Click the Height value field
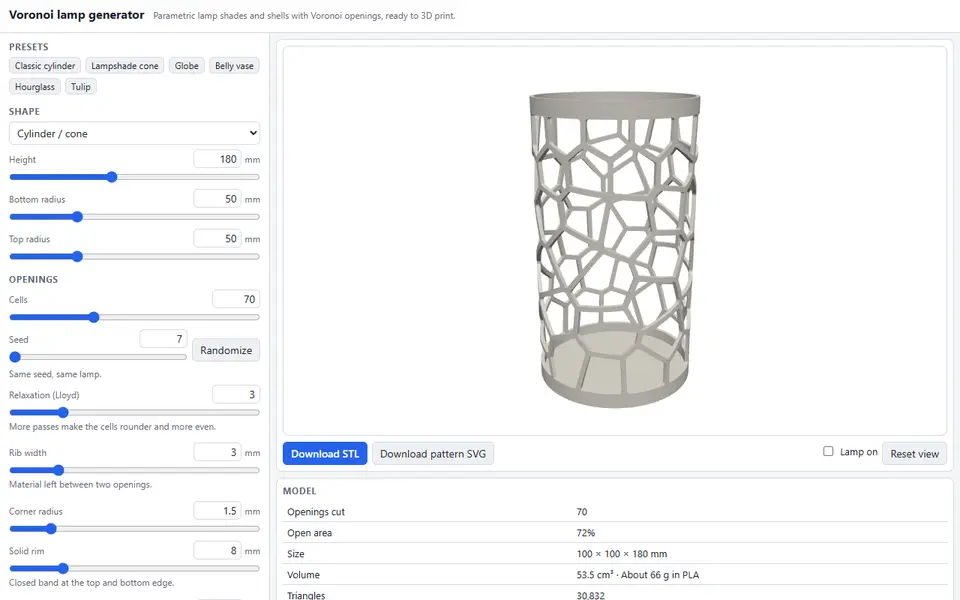960x600 pixels. (x=217, y=159)
